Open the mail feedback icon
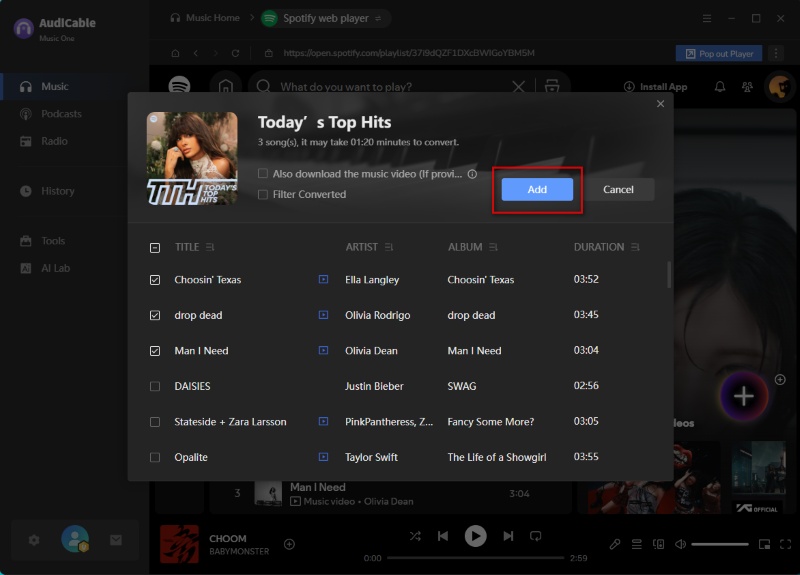The width and height of the screenshot is (800, 575). 116,540
